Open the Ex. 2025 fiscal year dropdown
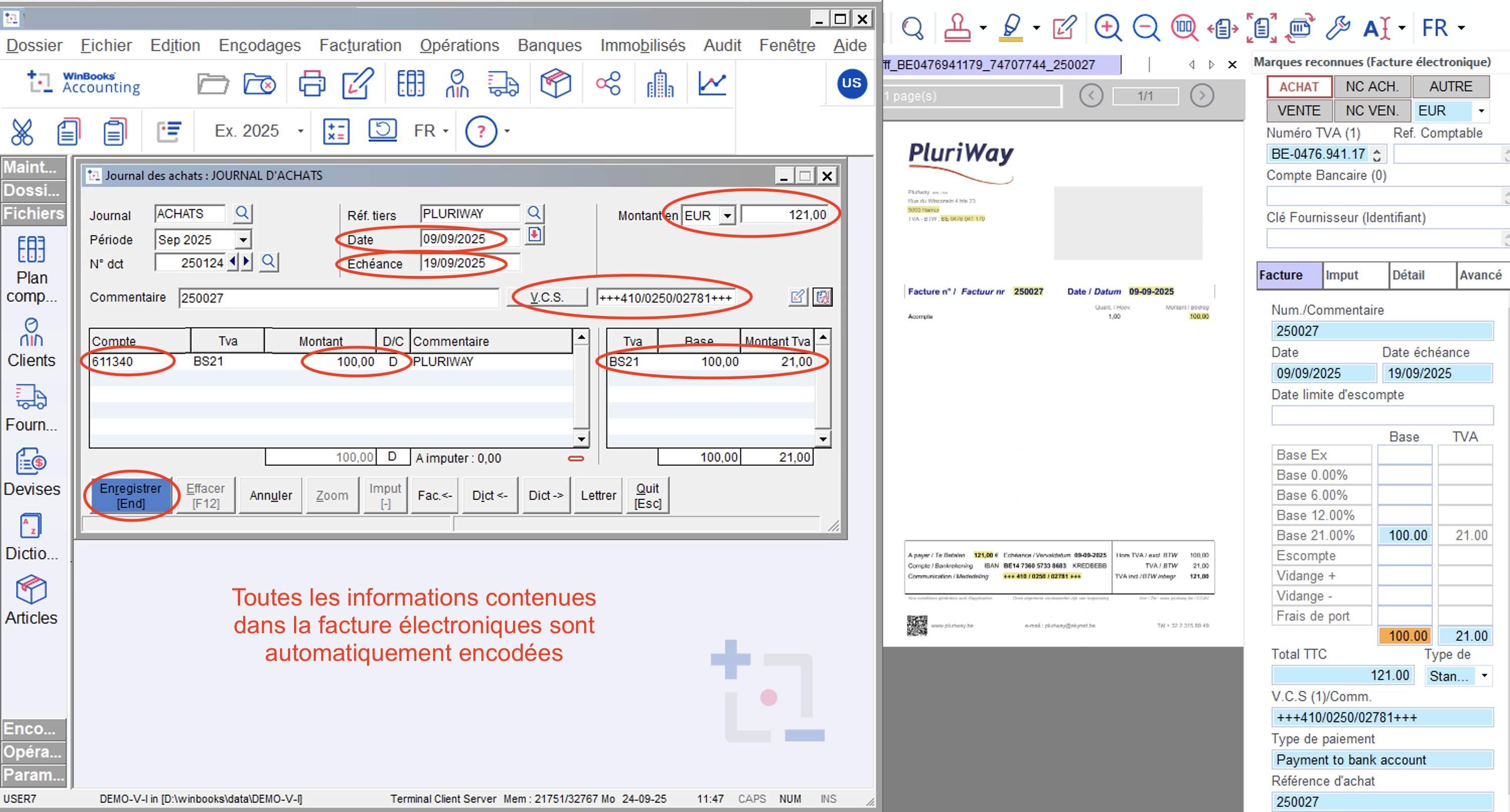1510x812 pixels. coord(300,131)
